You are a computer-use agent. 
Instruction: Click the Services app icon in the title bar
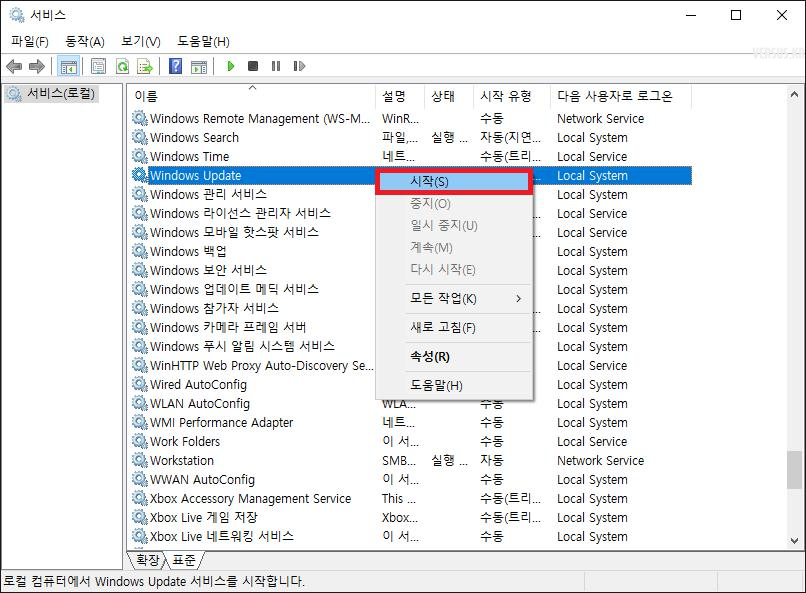(x=16, y=15)
